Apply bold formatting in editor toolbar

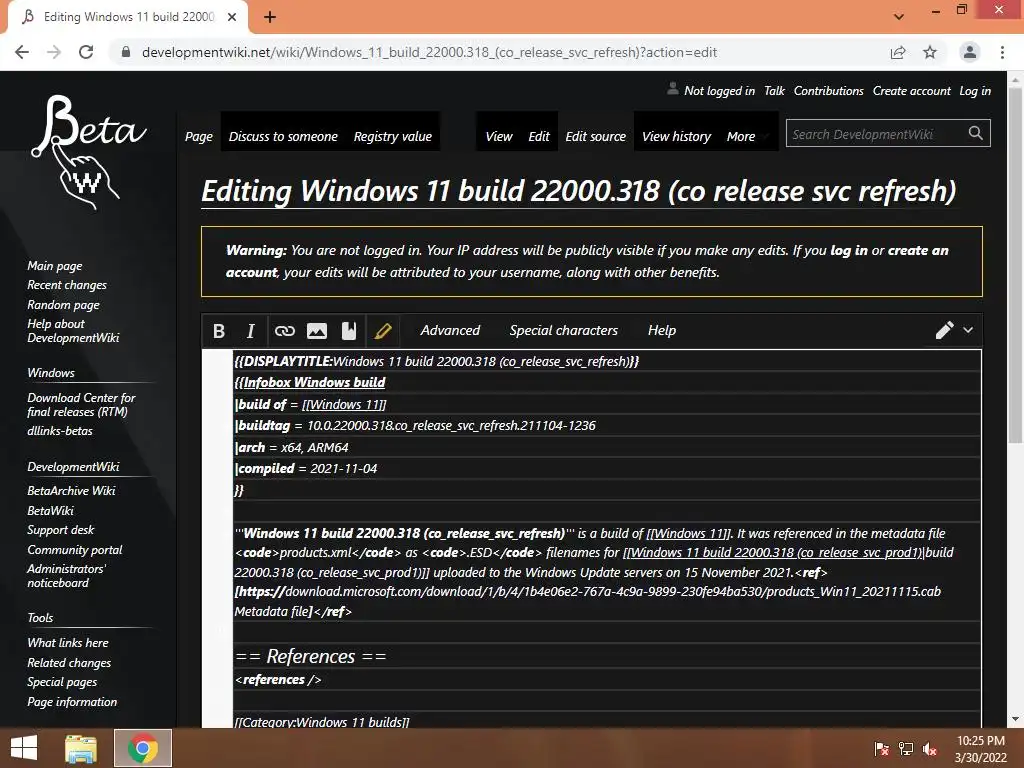tap(219, 331)
